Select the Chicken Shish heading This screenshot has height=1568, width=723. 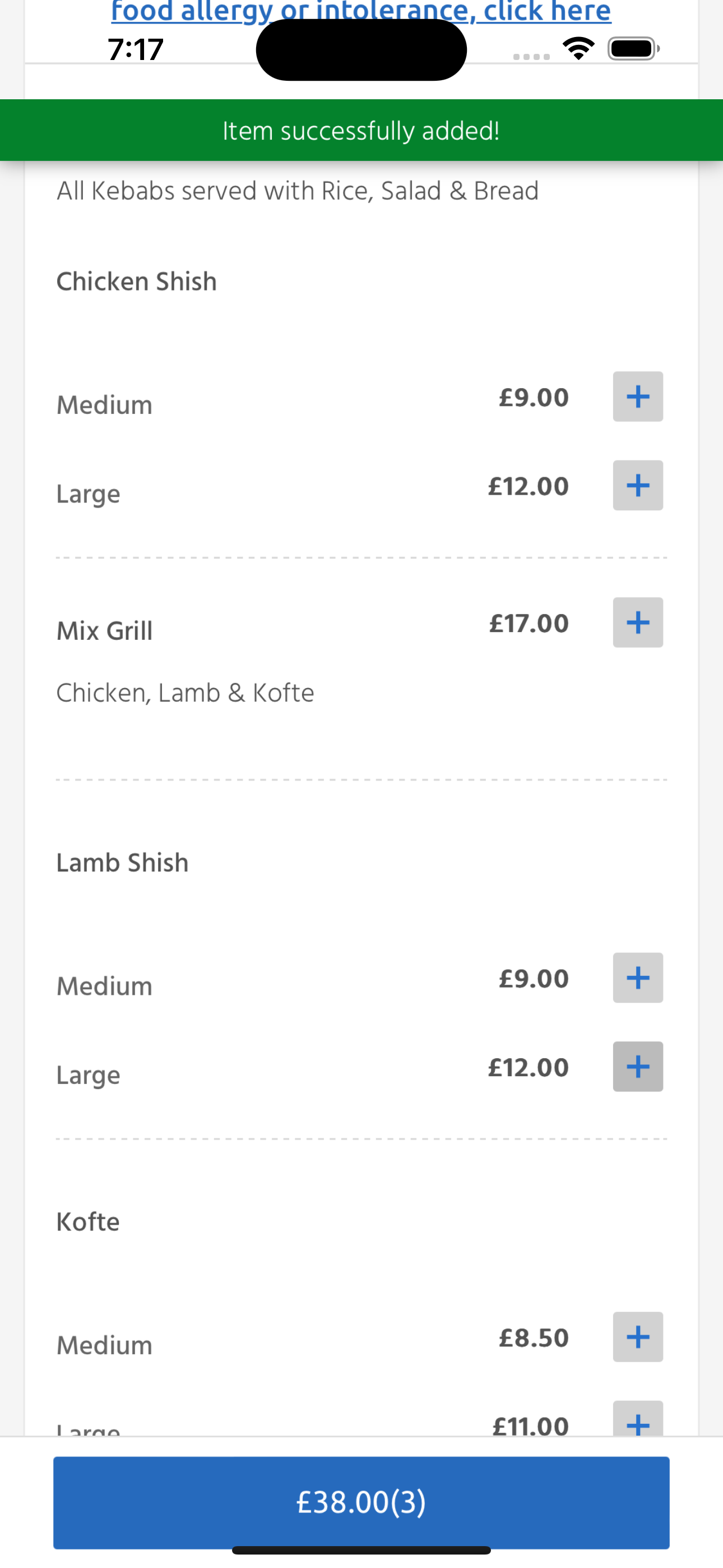pos(137,282)
